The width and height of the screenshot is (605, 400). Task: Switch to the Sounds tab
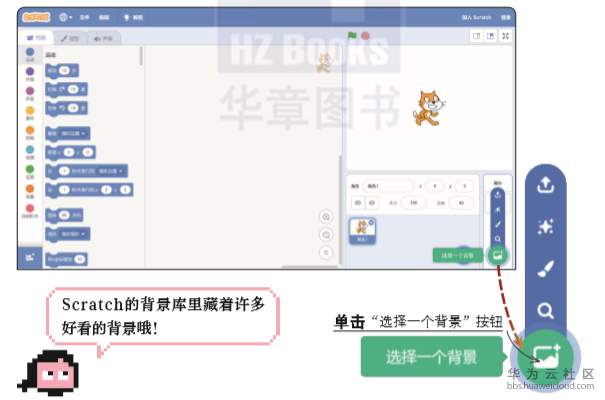103,38
